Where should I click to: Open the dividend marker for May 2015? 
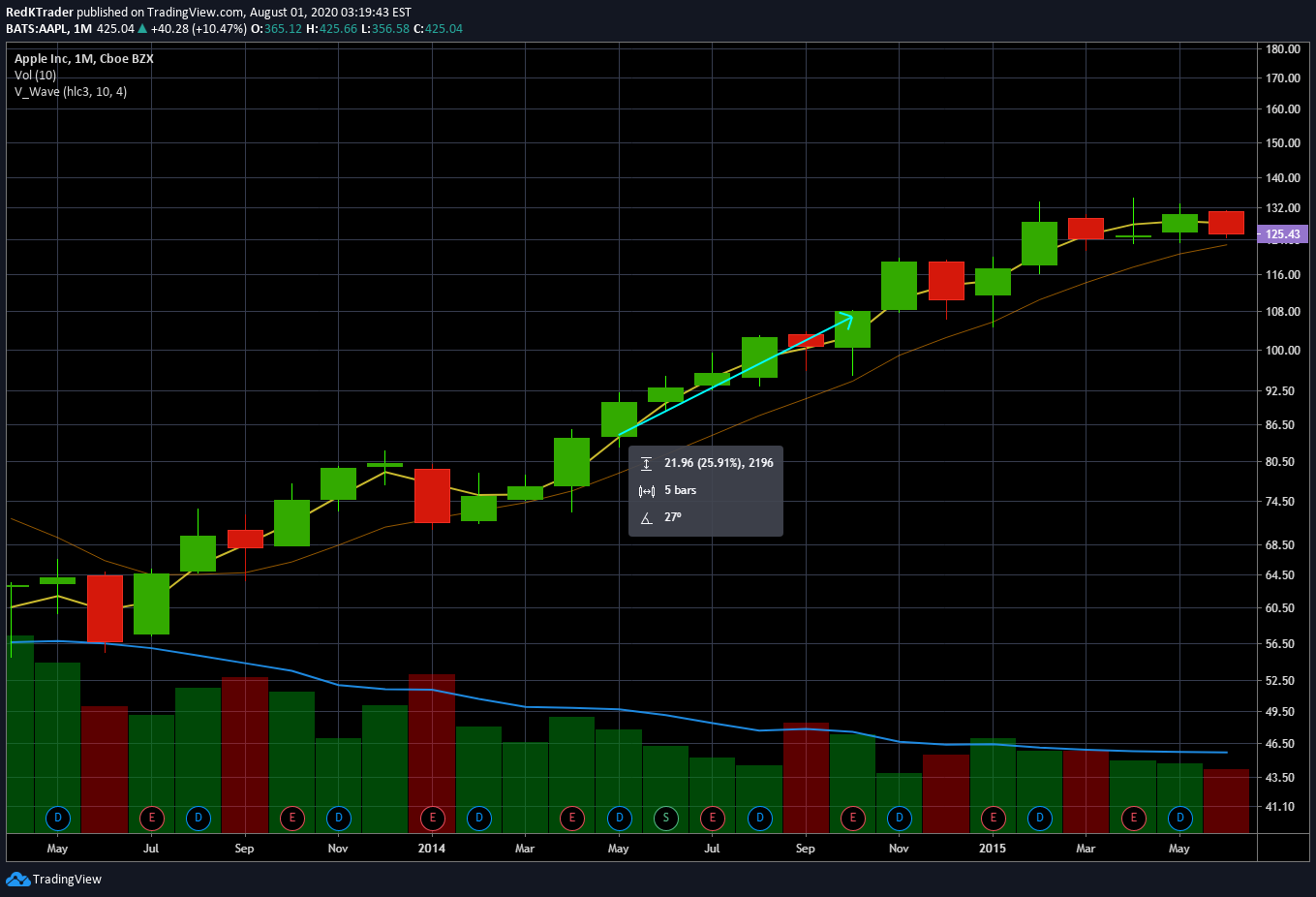point(1180,818)
